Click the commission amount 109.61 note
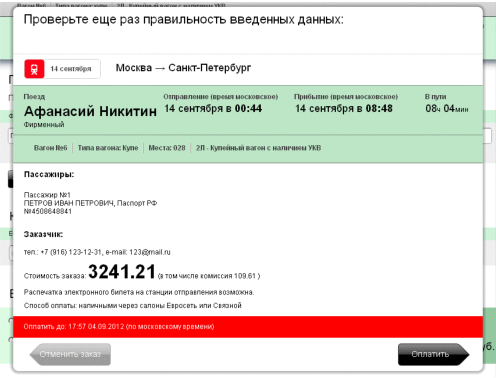 point(209,276)
